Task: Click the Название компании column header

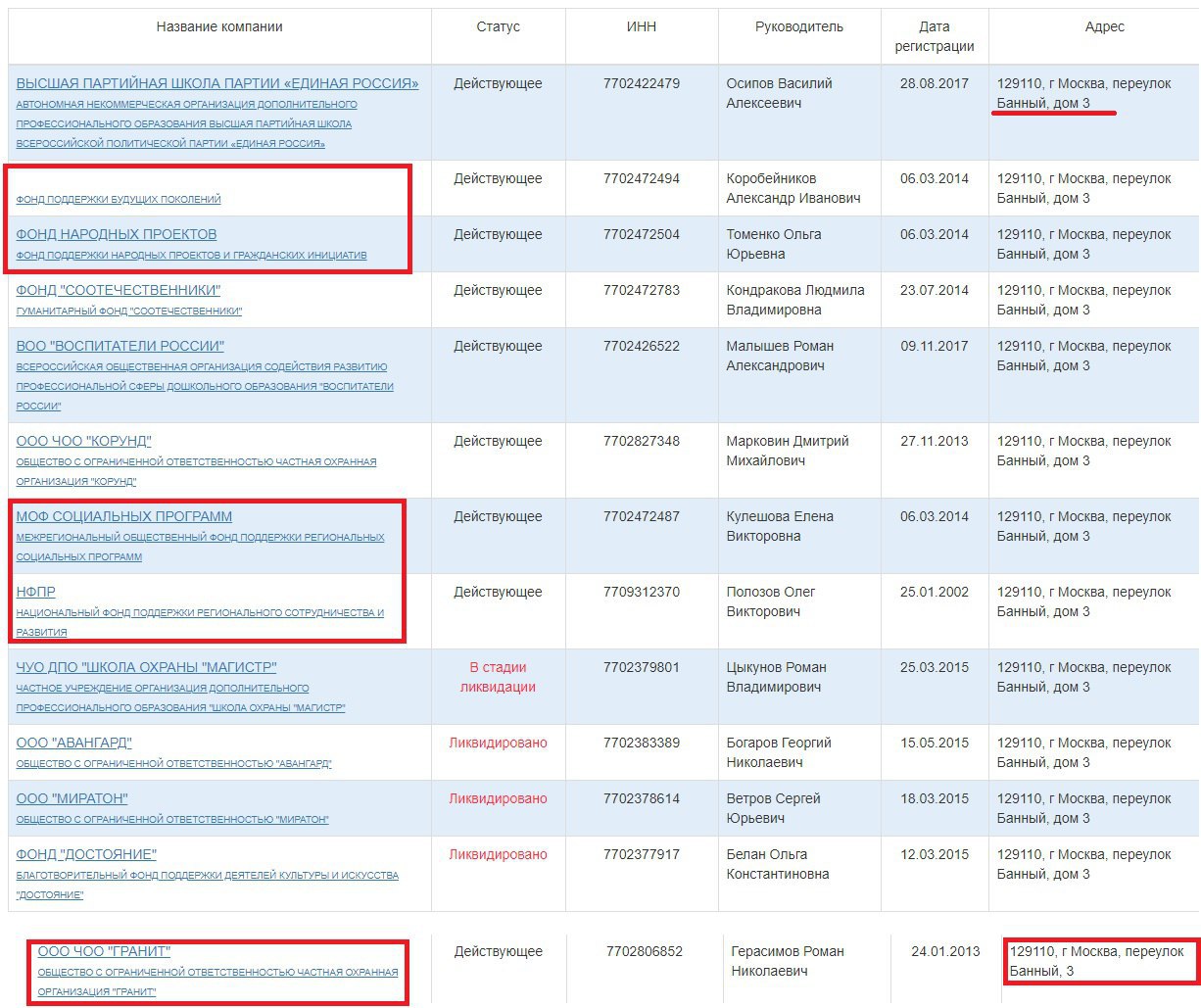Action: pos(219,26)
